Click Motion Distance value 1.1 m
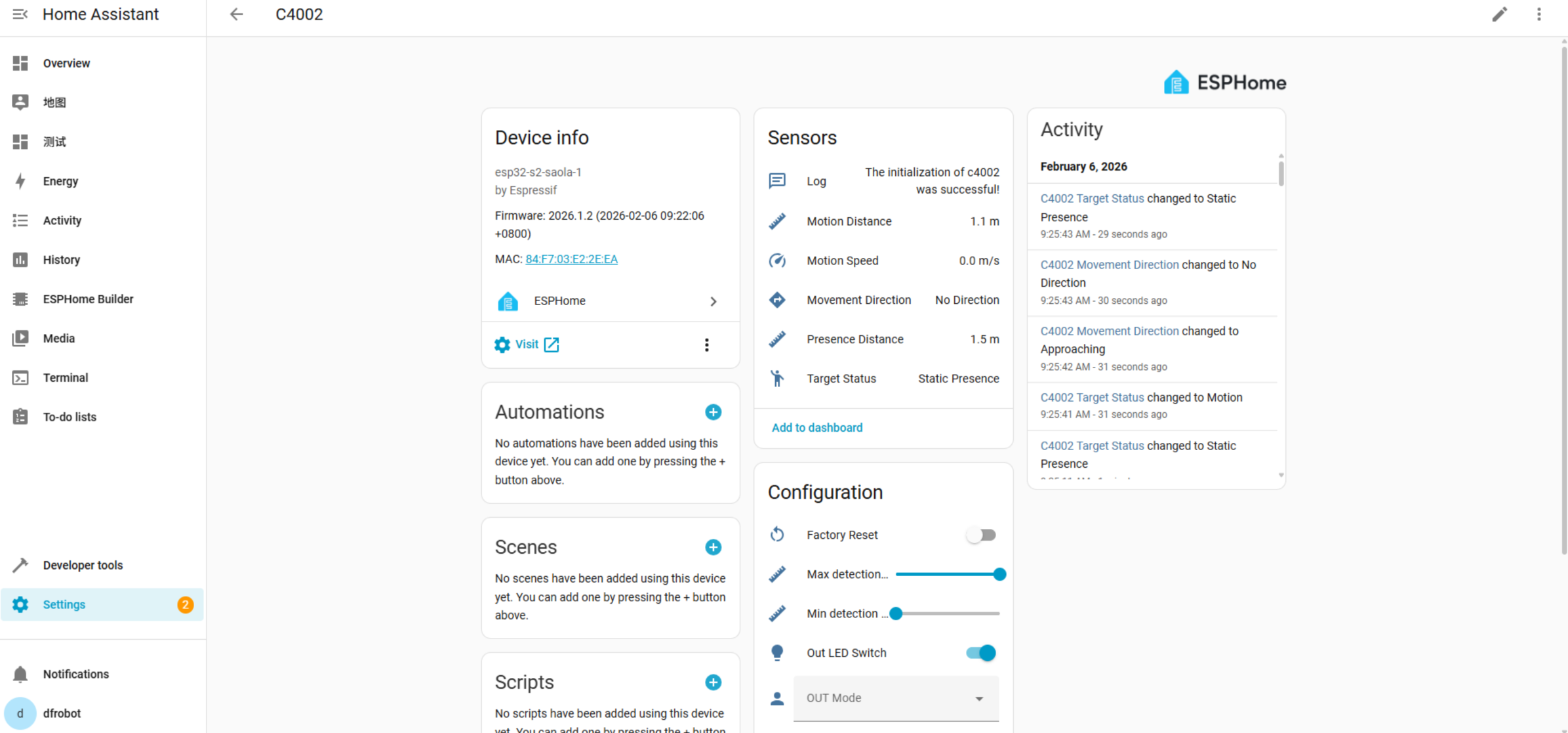1568x733 pixels. [984, 222]
